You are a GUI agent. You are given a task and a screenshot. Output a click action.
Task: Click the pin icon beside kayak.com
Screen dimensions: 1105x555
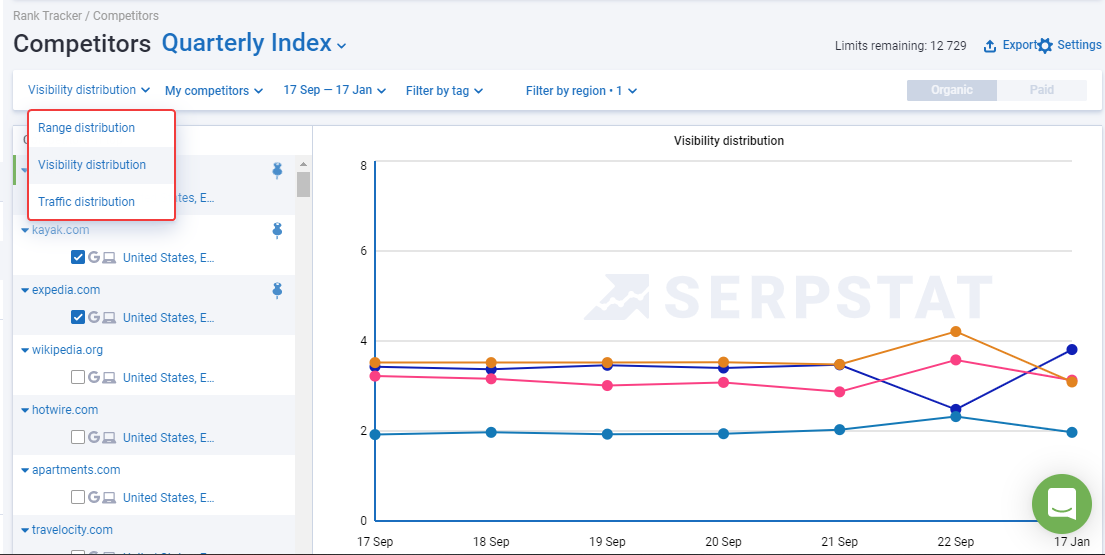277,230
